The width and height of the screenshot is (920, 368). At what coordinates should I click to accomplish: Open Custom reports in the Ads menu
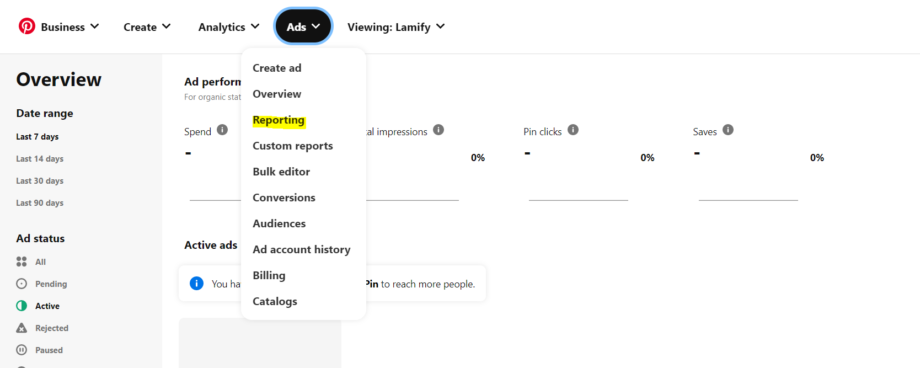tap(293, 146)
